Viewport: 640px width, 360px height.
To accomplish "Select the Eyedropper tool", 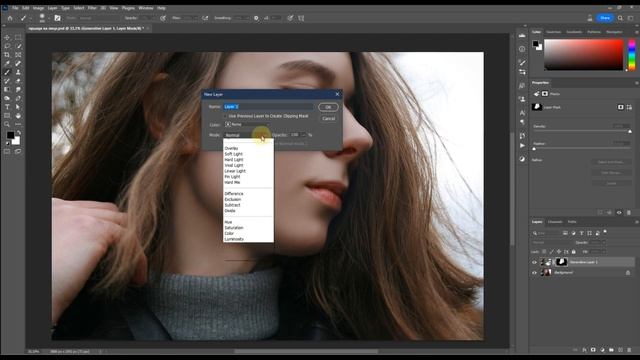I will [x=7, y=64].
